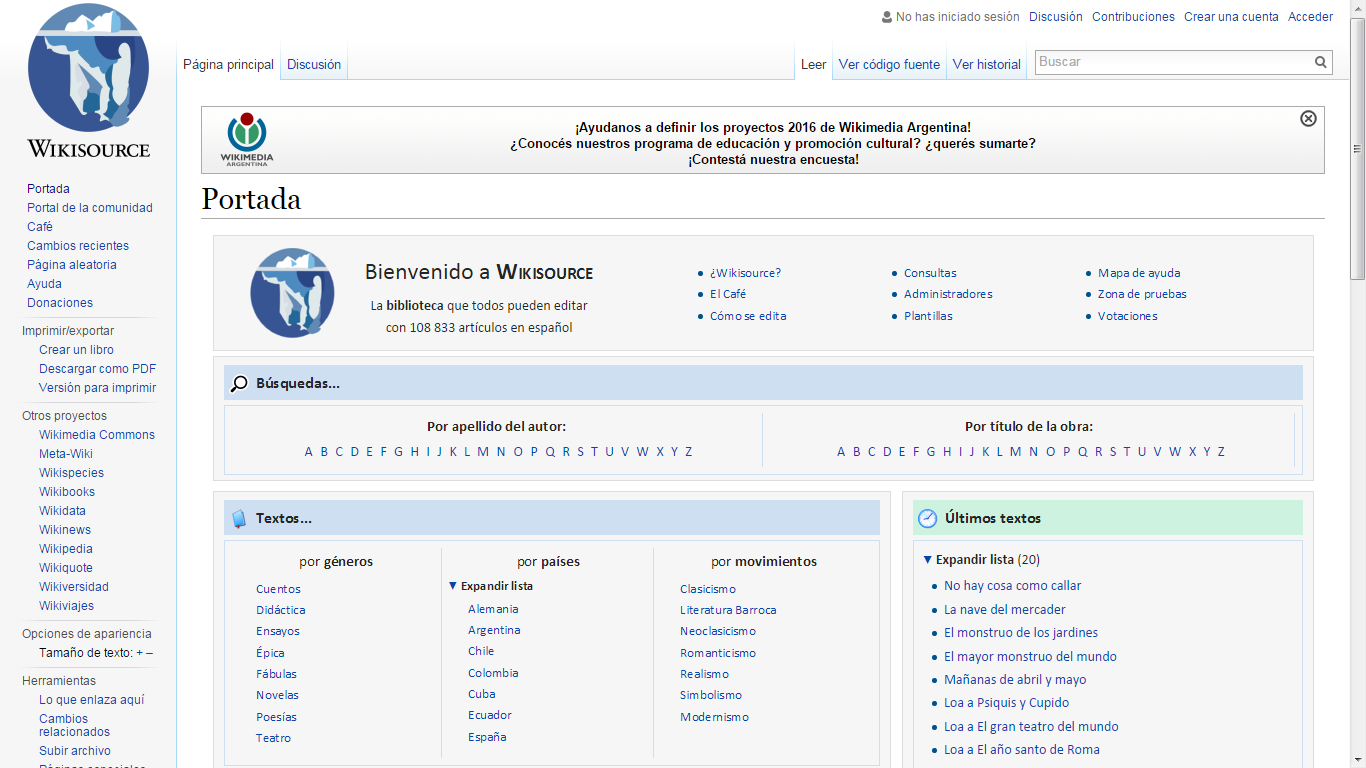
Task: Open Romanticismo movement link
Action: click(x=718, y=653)
